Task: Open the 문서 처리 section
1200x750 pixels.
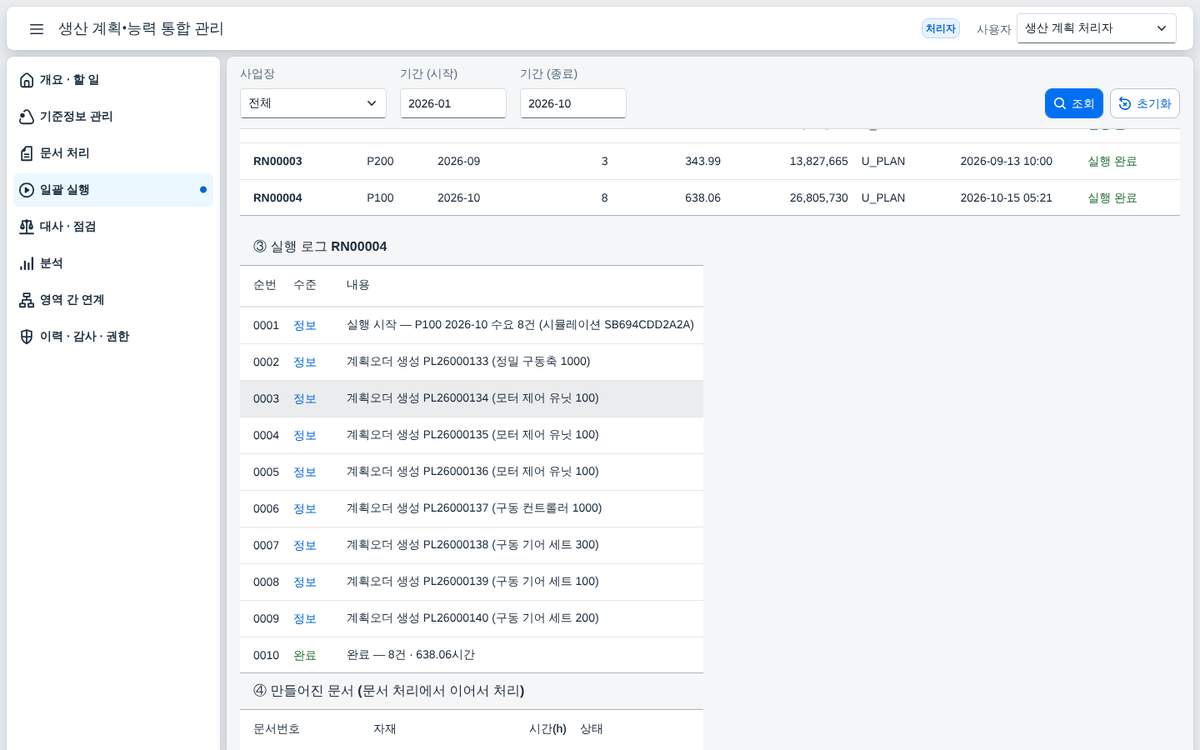Action: (x=113, y=153)
